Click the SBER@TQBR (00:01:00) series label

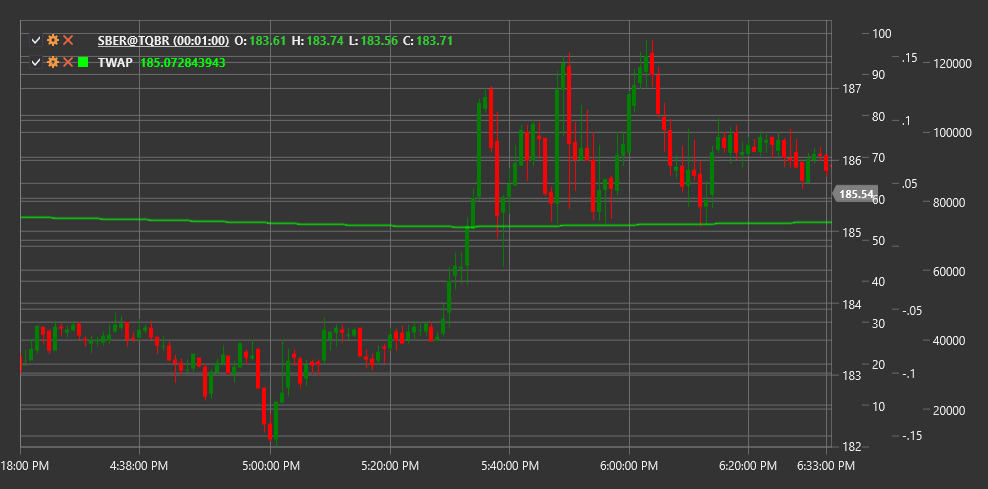pos(163,41)
